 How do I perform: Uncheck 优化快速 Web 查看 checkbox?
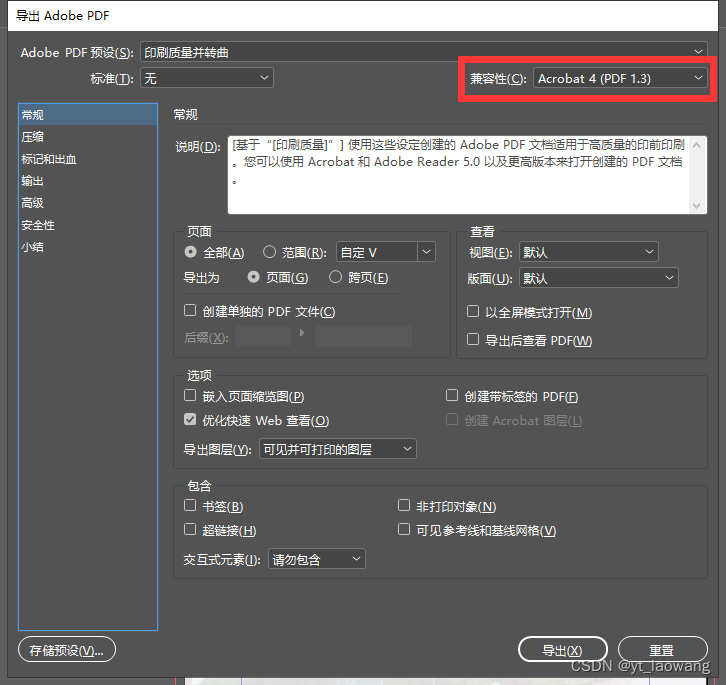[190, 420]
